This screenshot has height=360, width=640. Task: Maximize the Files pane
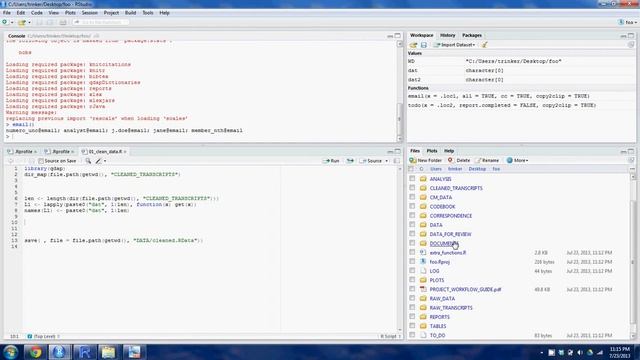631,151
